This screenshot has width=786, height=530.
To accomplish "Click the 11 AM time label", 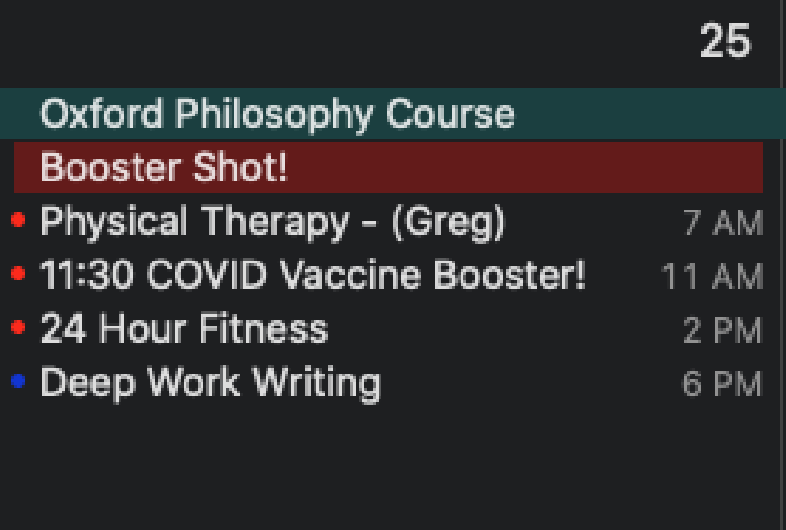I will pyautogui.click(x=712, y=275).
